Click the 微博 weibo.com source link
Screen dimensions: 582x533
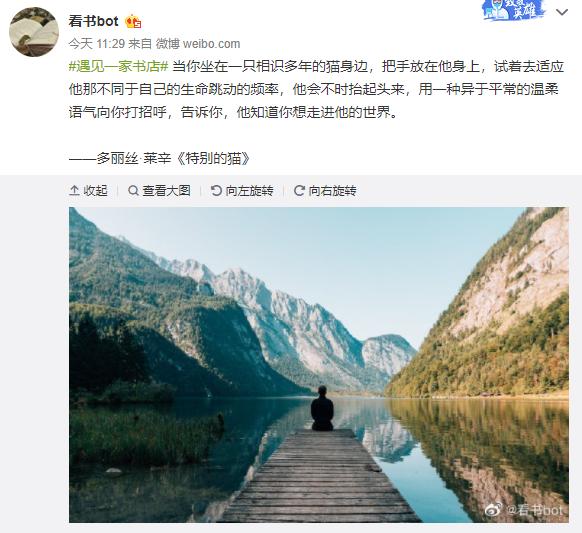[x=198, y=44]
